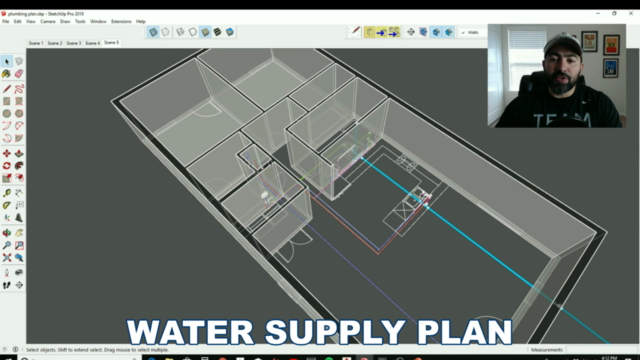Open the Extensions menu
The image size is (640, 360).
click(121, 22)
